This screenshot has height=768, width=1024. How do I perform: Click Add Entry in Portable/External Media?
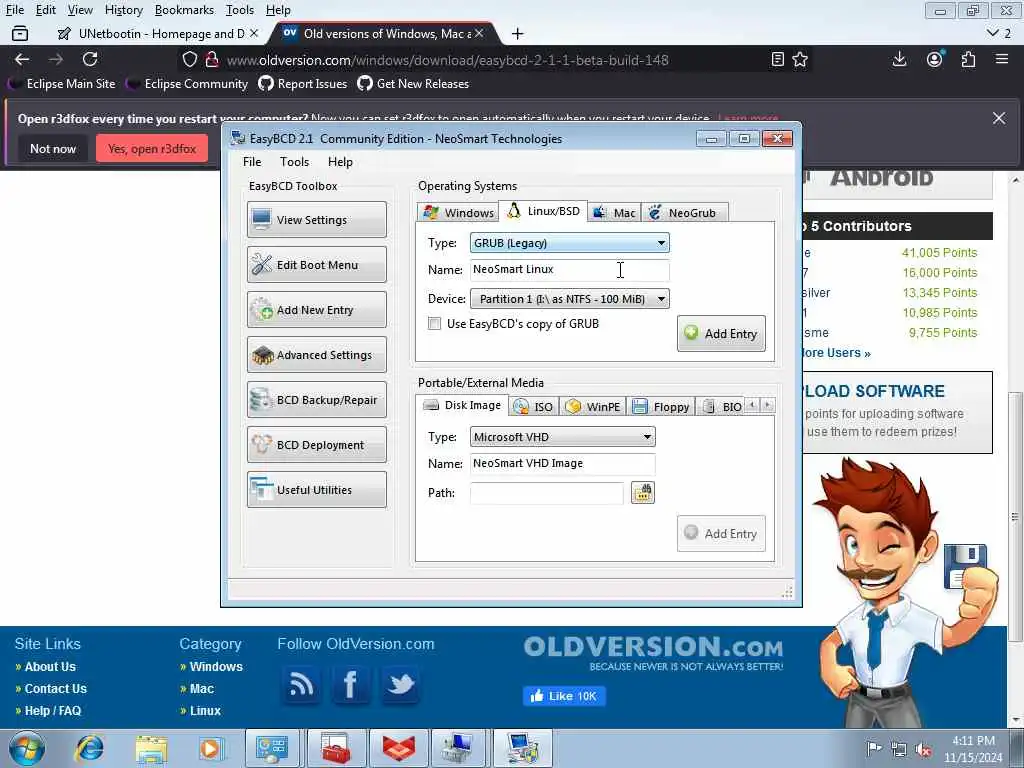coord(721,534)
